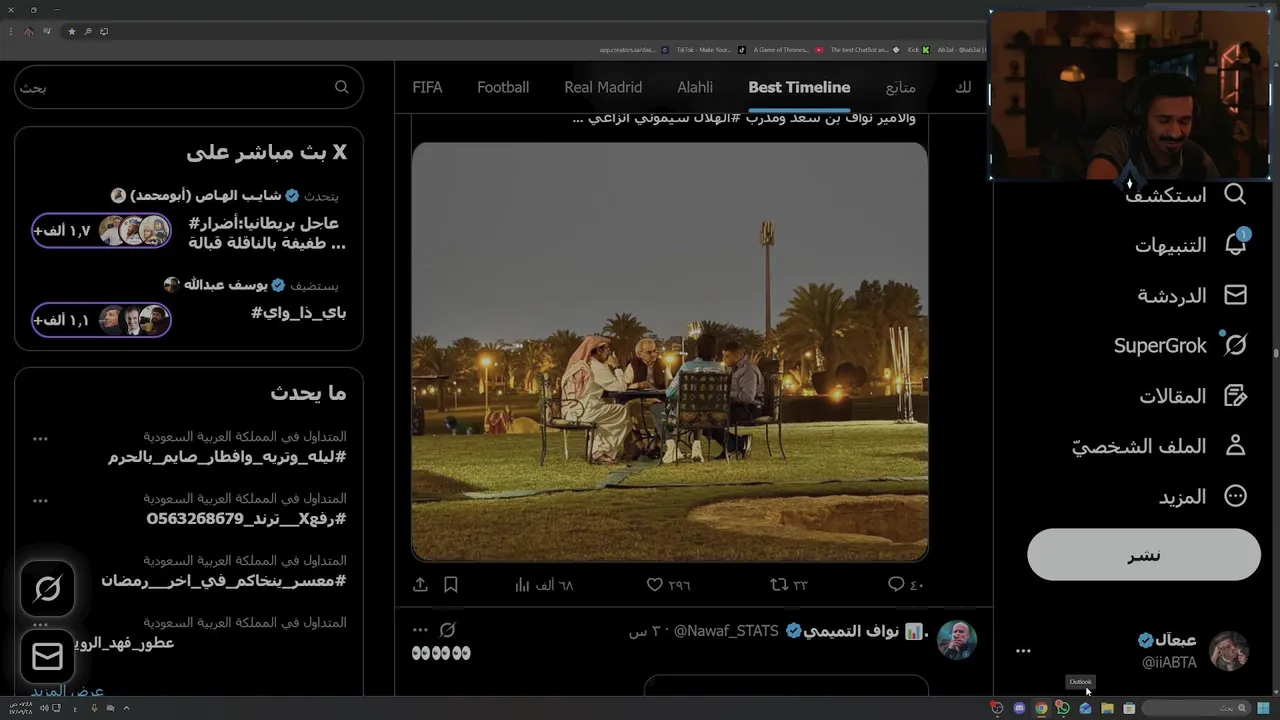Switch to the لك (For you) tab
This screenshot has width=1280, height=720.
(x=963, y=87)
